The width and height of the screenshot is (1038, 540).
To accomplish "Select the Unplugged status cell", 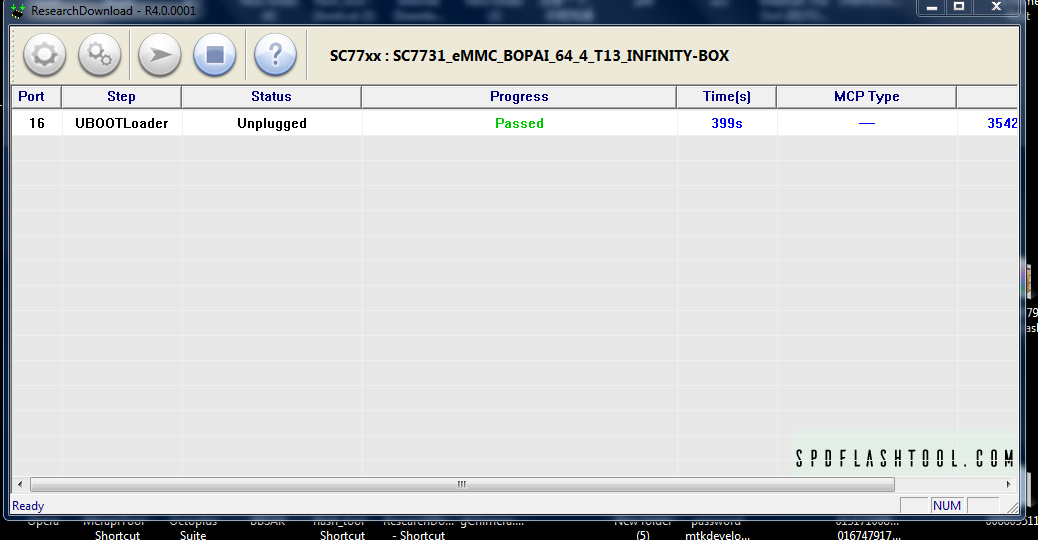I will 272,123.
